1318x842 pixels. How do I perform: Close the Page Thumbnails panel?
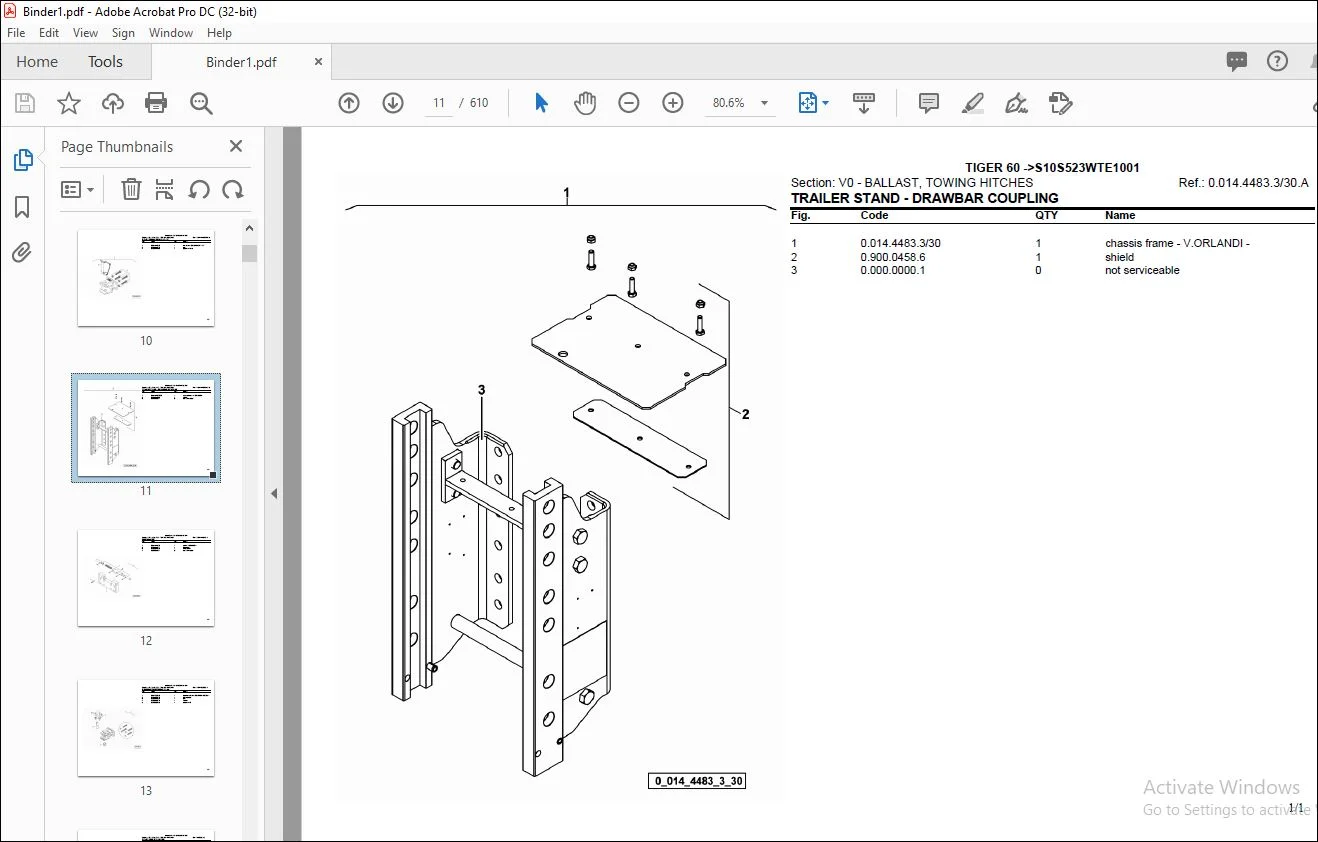pyautogui.click(x=236, y=146)
